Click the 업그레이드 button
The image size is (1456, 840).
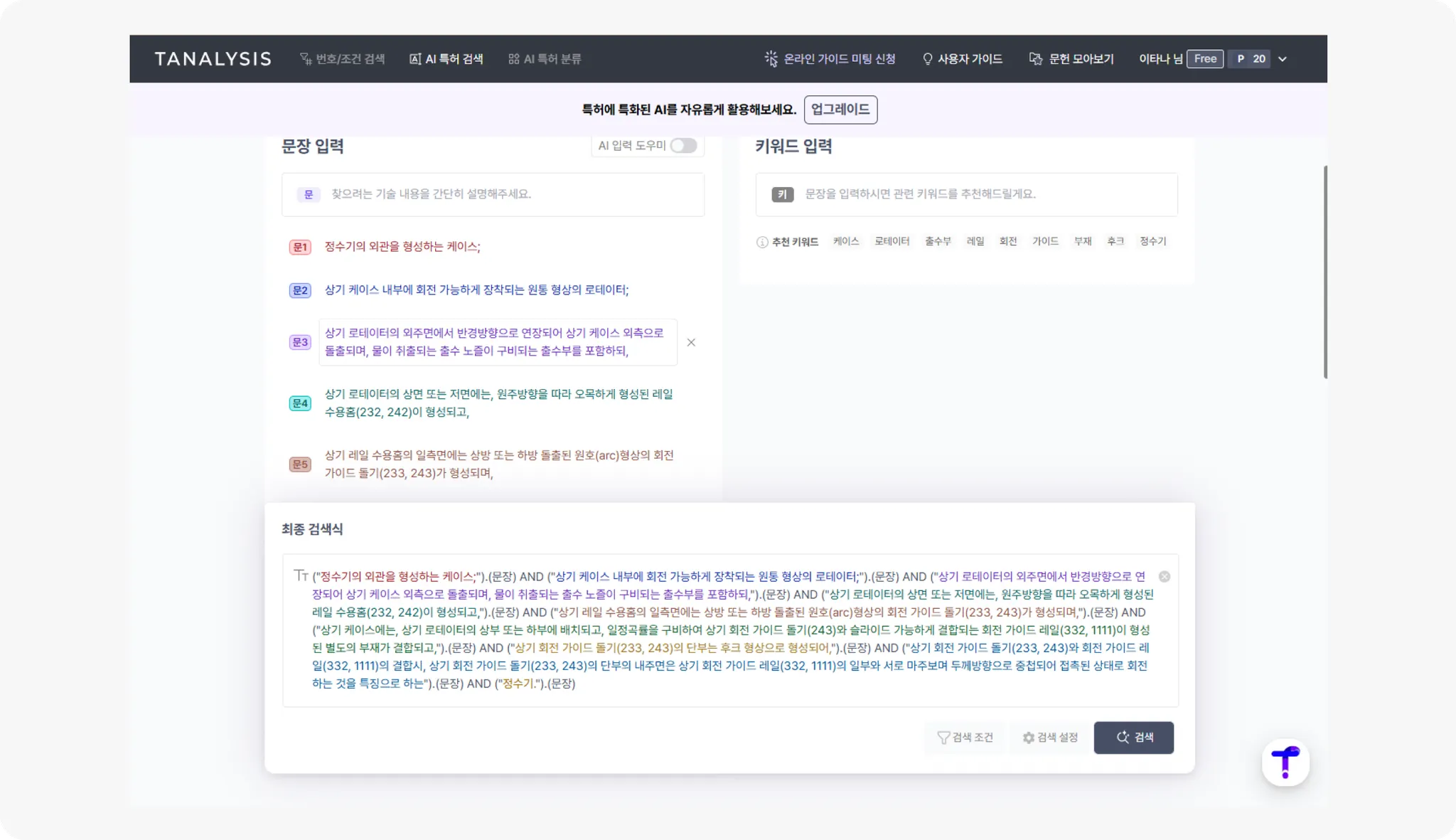pyautogui.click(x=840, y=110)
